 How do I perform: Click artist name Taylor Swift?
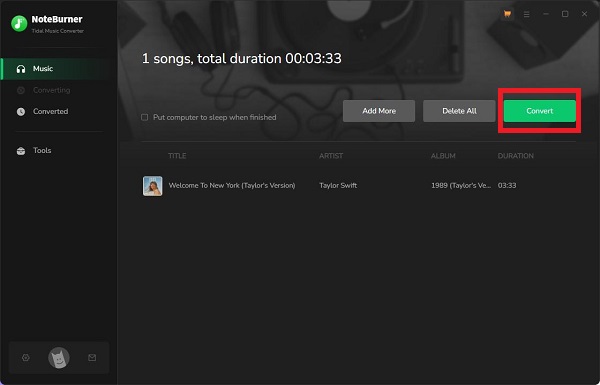point(338,186)
